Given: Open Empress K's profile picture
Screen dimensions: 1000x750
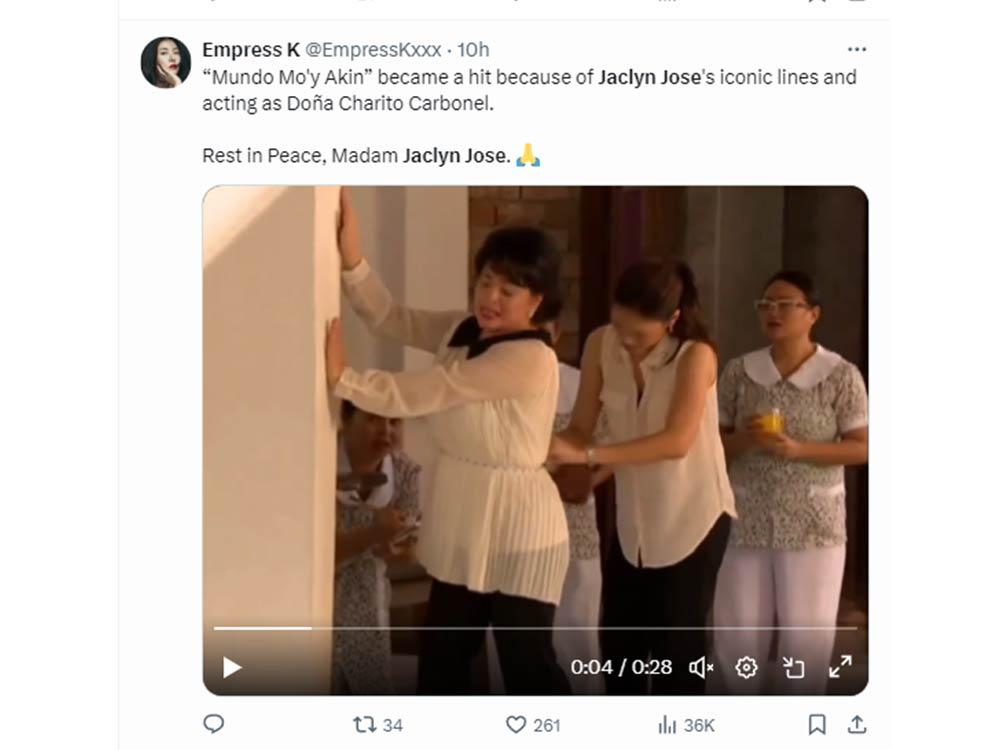Looking at the screenshot, I should (166, 63).
